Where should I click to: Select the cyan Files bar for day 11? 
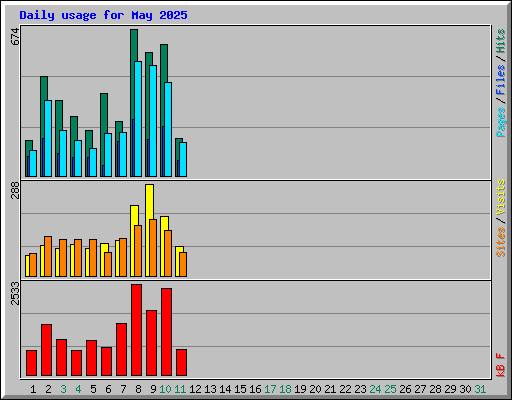pyautogui.click(x=183, y=159)
